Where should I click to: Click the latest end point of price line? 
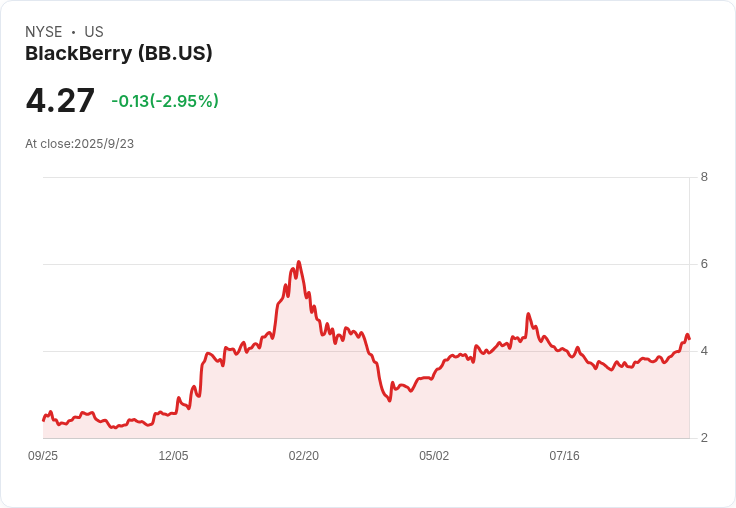tap(689, 339)
